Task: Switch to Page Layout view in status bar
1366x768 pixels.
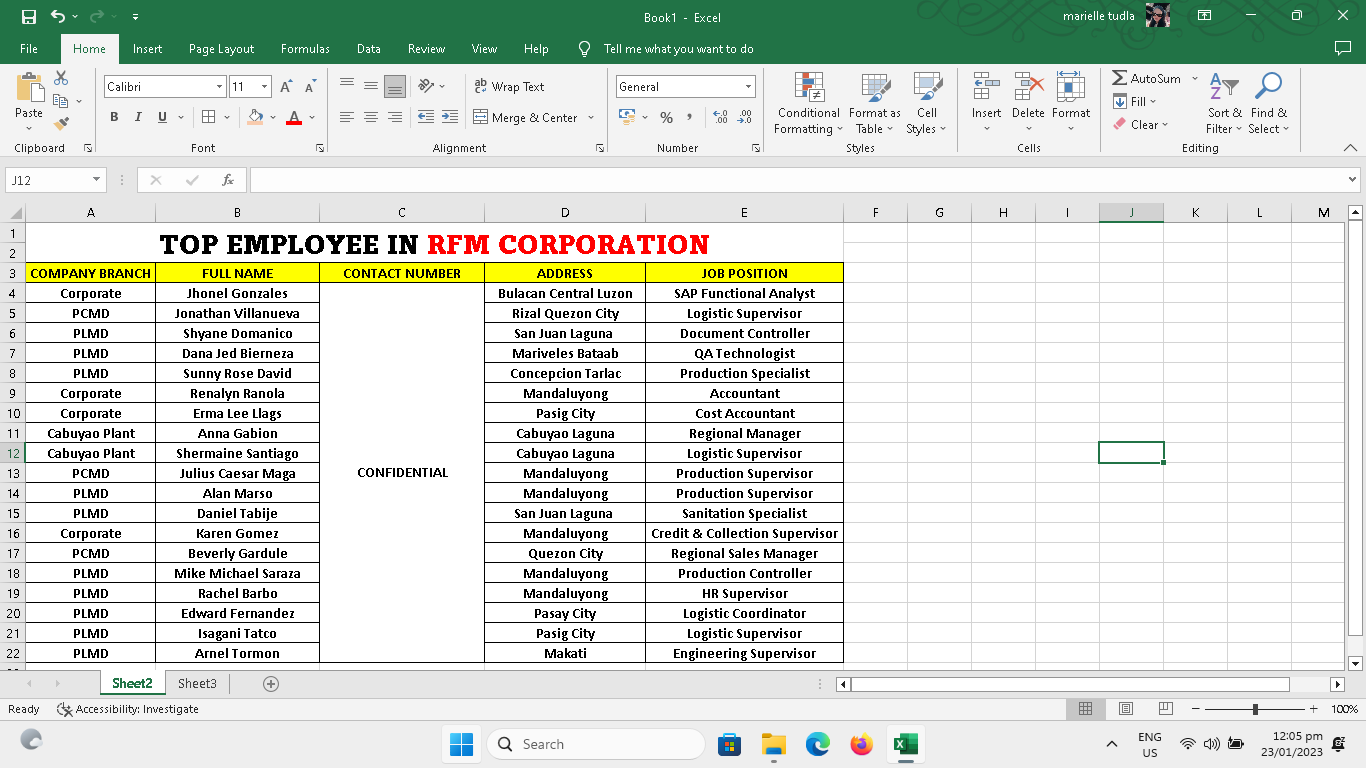Action: point(1126,709)
